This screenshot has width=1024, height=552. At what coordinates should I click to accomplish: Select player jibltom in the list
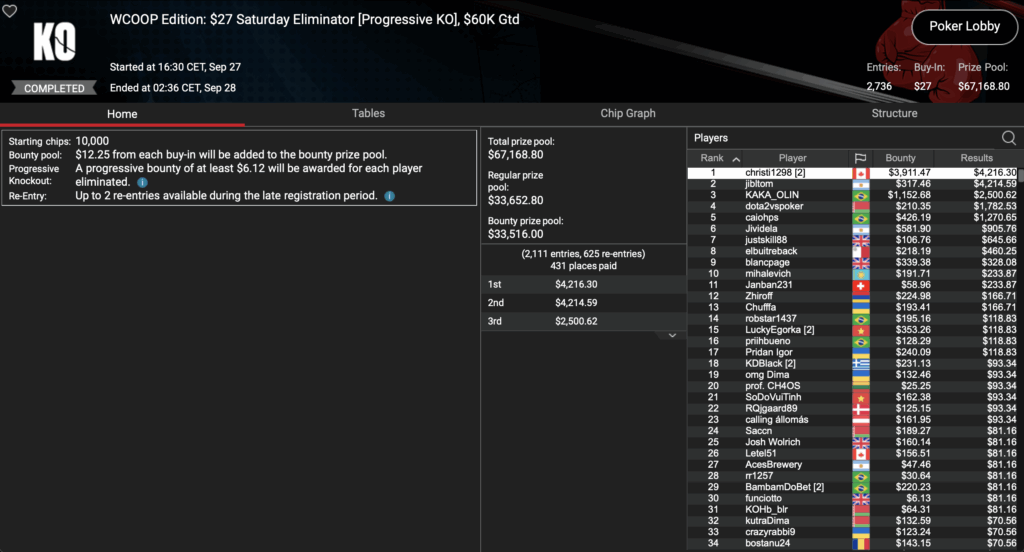point(759,184)
